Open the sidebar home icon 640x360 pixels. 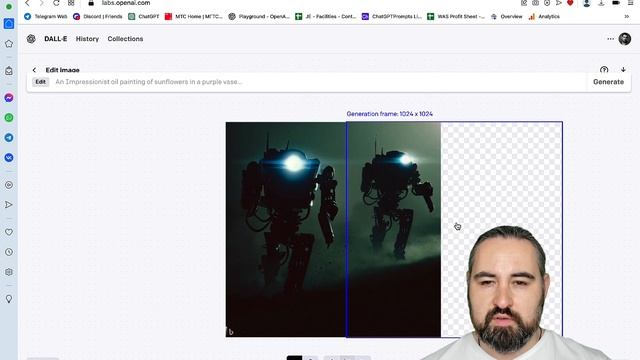point(9,44)
